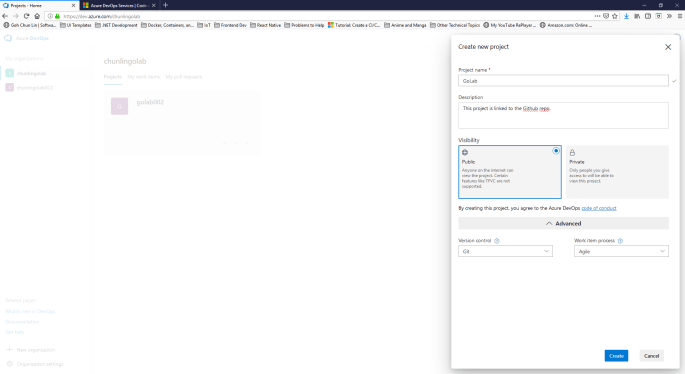Click the Pocket save icon
This screenshot has width=685, height=374.
[x=606, y=16]
